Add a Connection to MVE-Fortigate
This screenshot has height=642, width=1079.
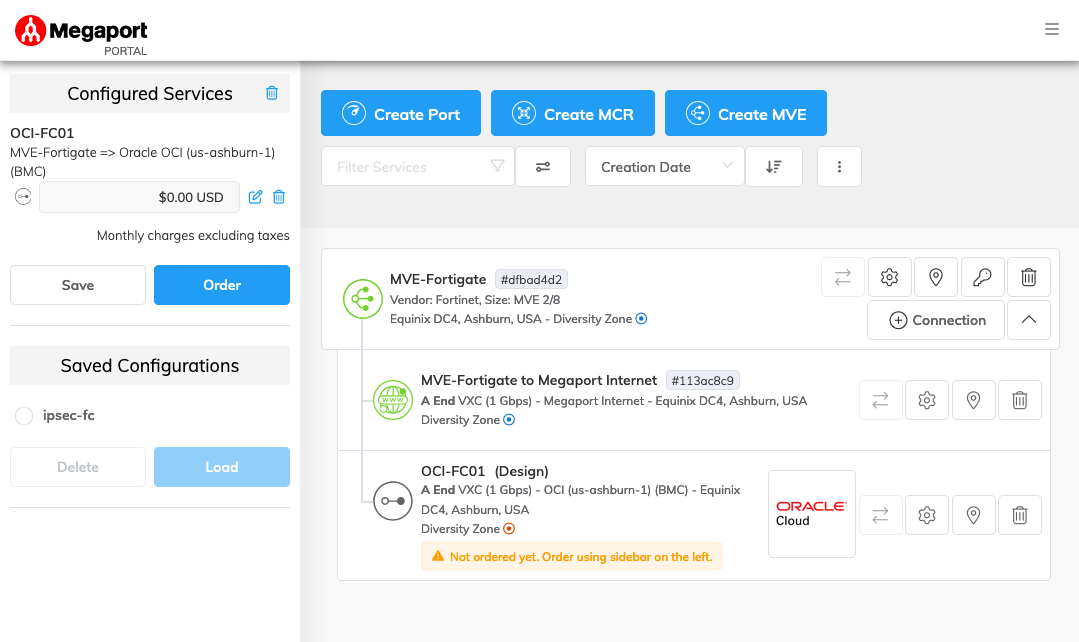point(936,320)
